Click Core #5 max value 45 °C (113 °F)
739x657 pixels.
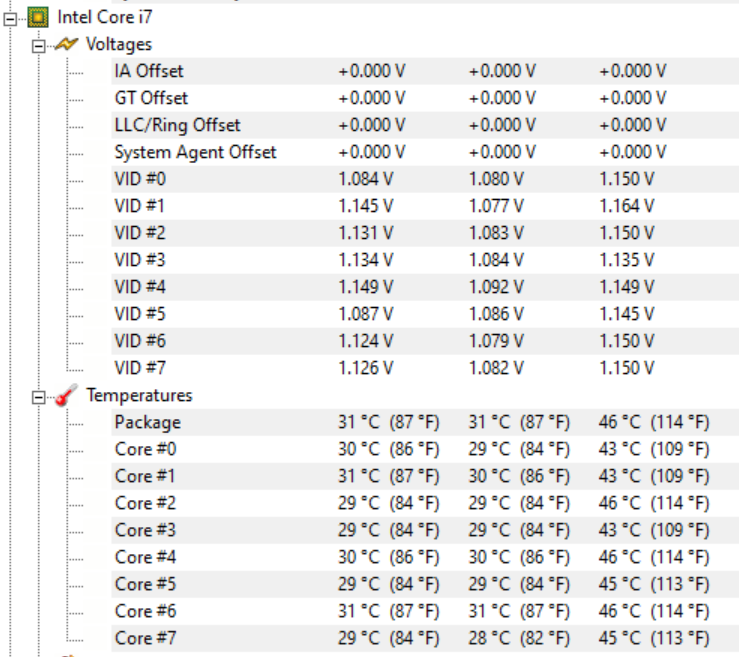tap(654, 584)
